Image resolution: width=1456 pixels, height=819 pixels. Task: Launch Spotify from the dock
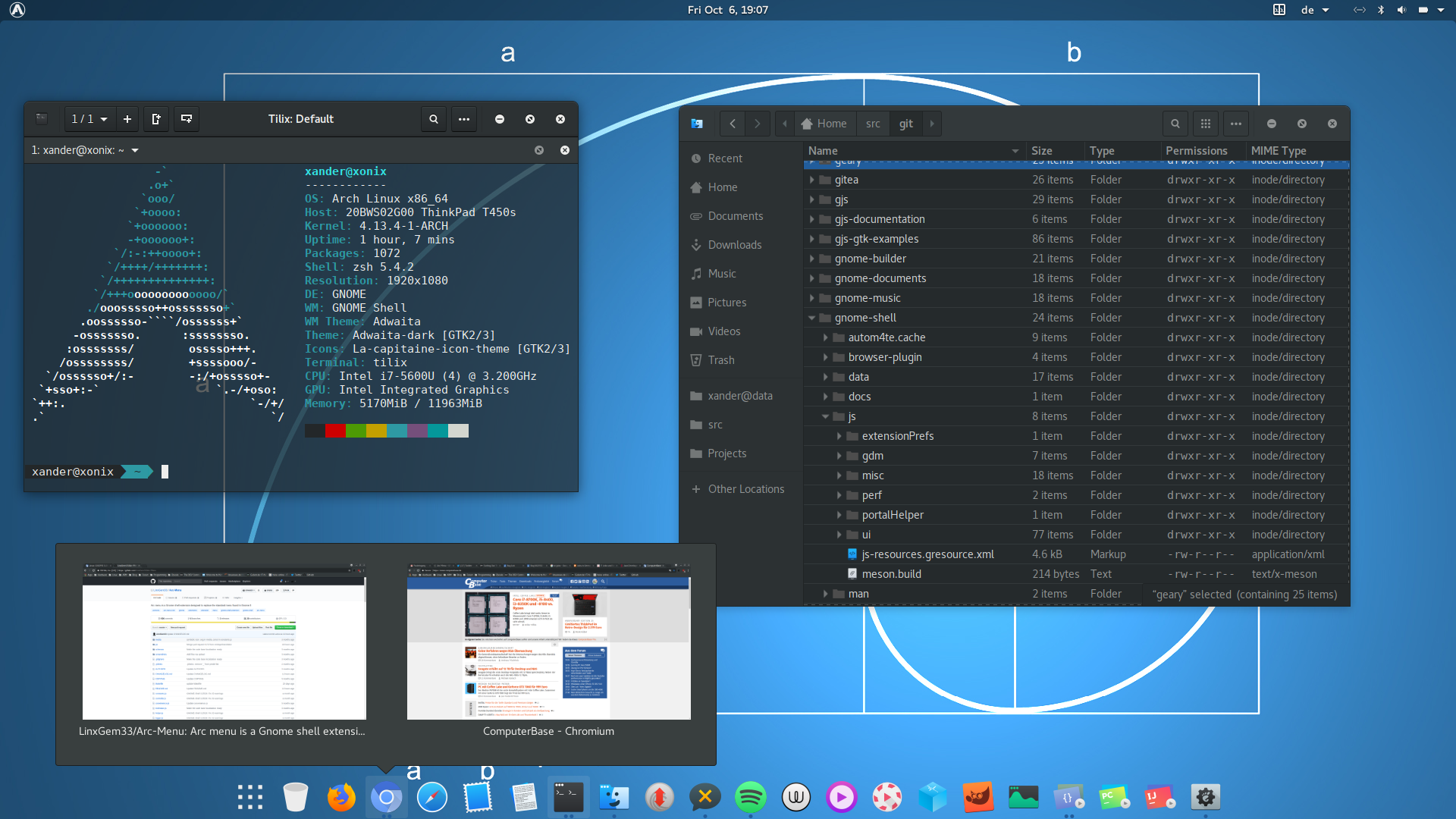[750, 797]
